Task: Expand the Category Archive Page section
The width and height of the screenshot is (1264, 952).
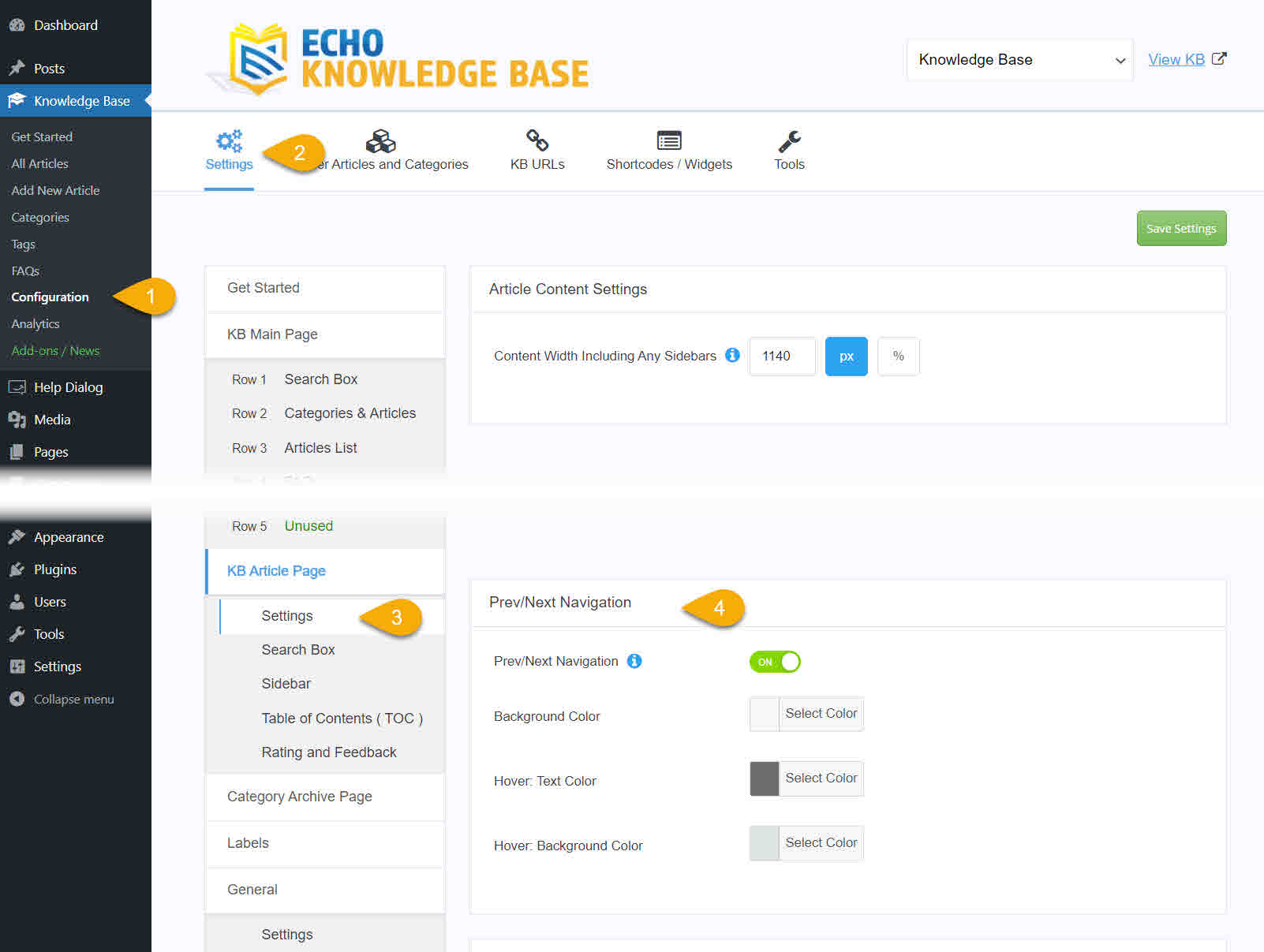Action: click(x=325, y=797)
